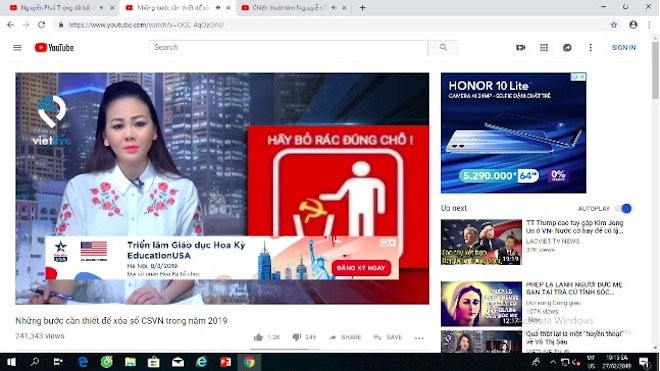Screen dimensions: 660x371
Task: Bookmark this page with star icon
Action: point(614,25)
